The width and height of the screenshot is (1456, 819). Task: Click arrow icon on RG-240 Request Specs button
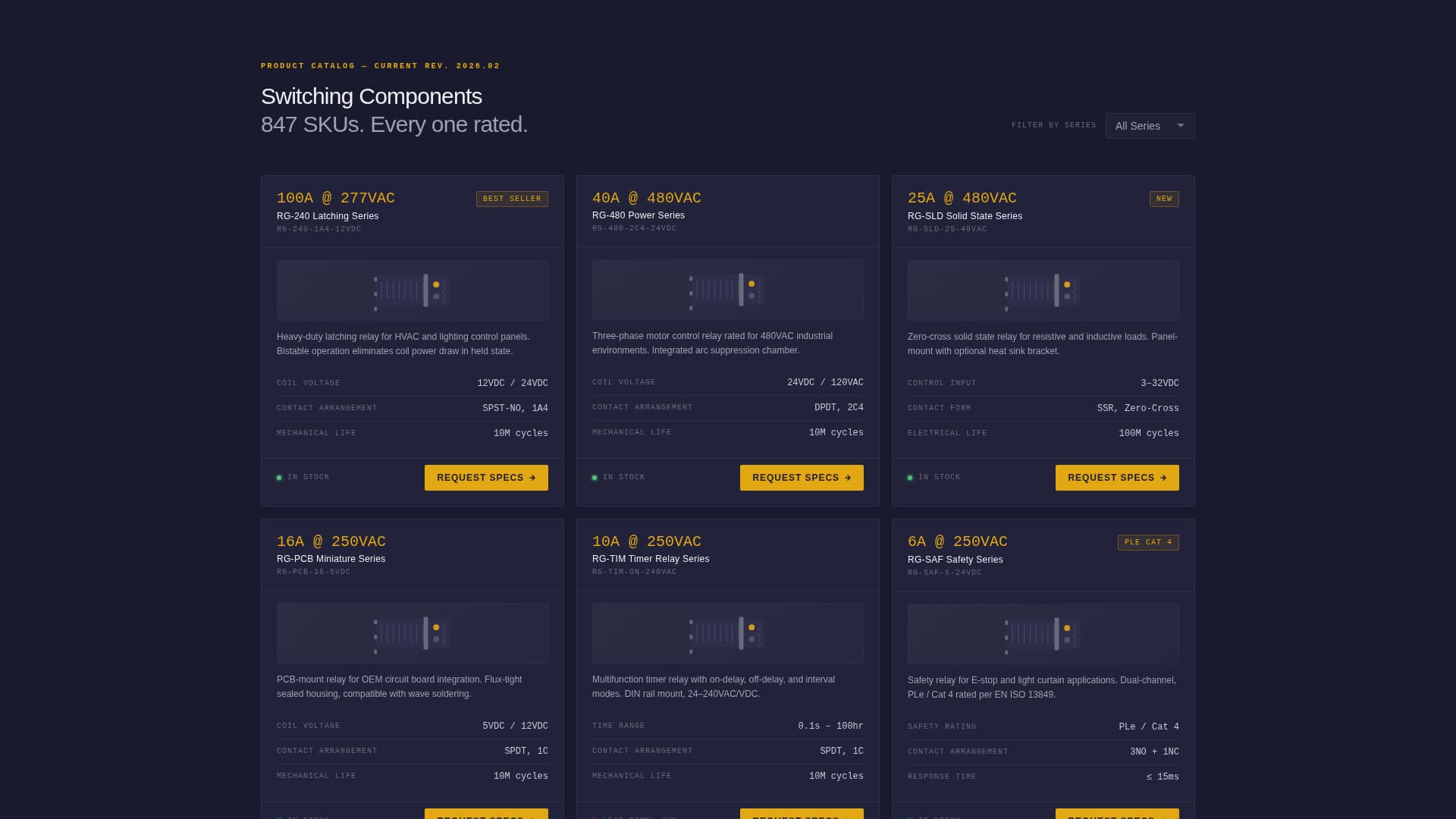point(531,477)
